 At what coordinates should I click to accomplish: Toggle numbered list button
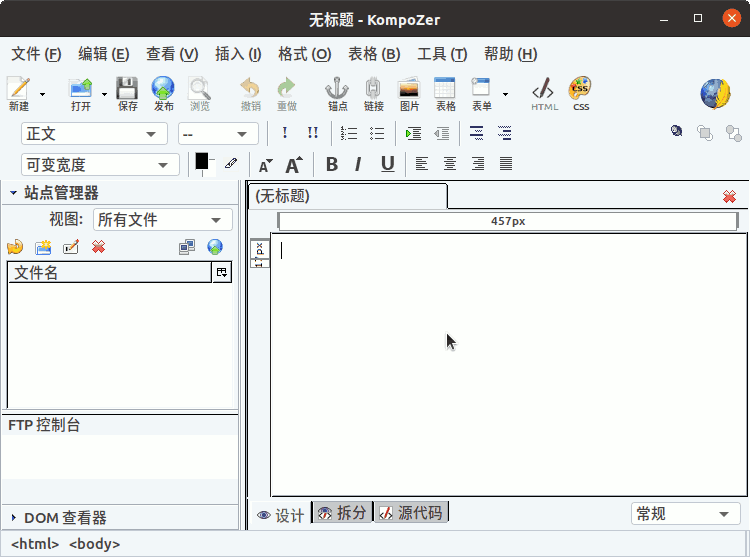(349, 133)
